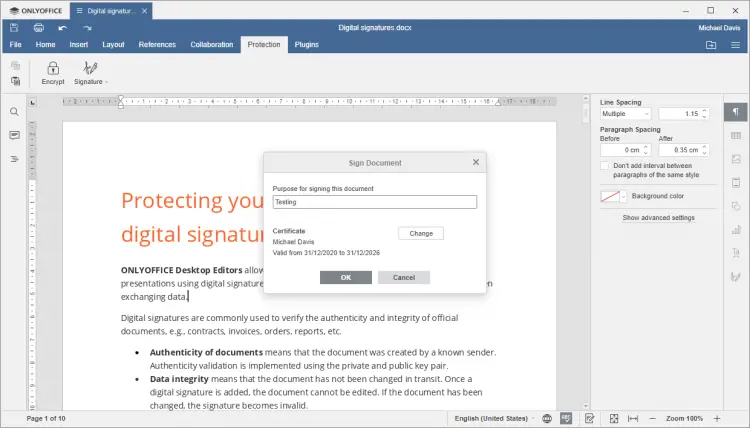
Task: Increase line spacing value stepper
Action: 704,111
